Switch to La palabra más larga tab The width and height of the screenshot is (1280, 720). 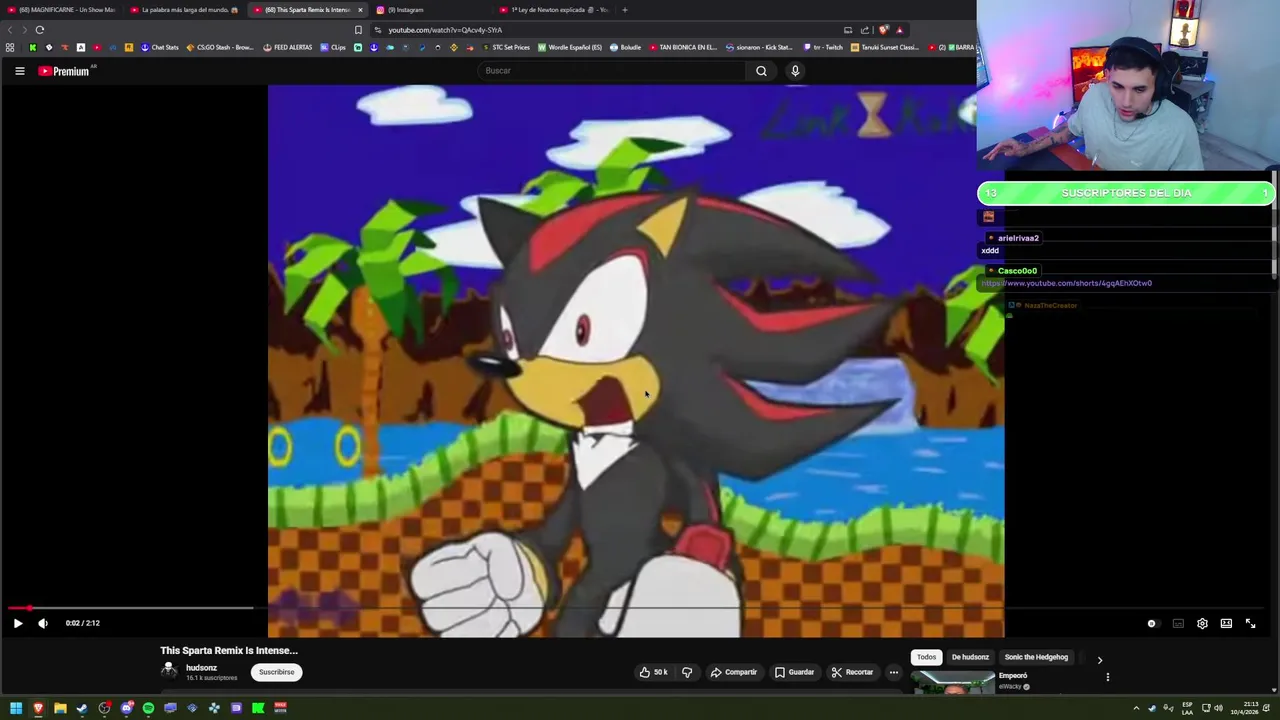(x=185, y=10)
